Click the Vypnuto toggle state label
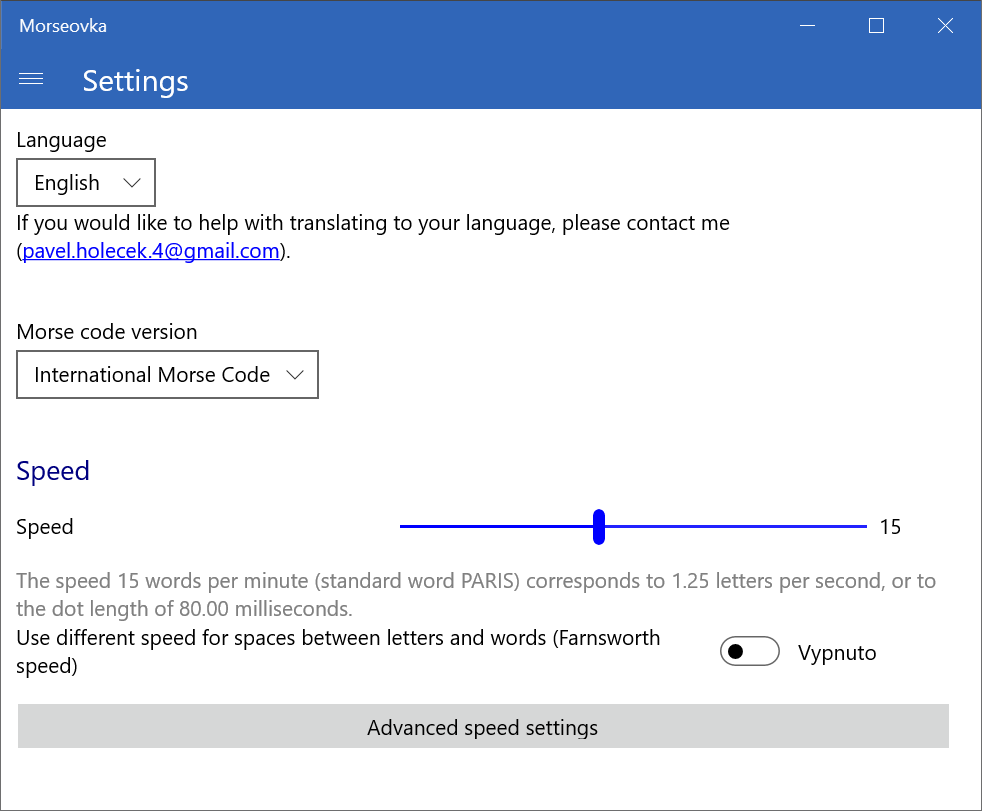The height and width of the screenshot is (811, 982). [837, 653]
